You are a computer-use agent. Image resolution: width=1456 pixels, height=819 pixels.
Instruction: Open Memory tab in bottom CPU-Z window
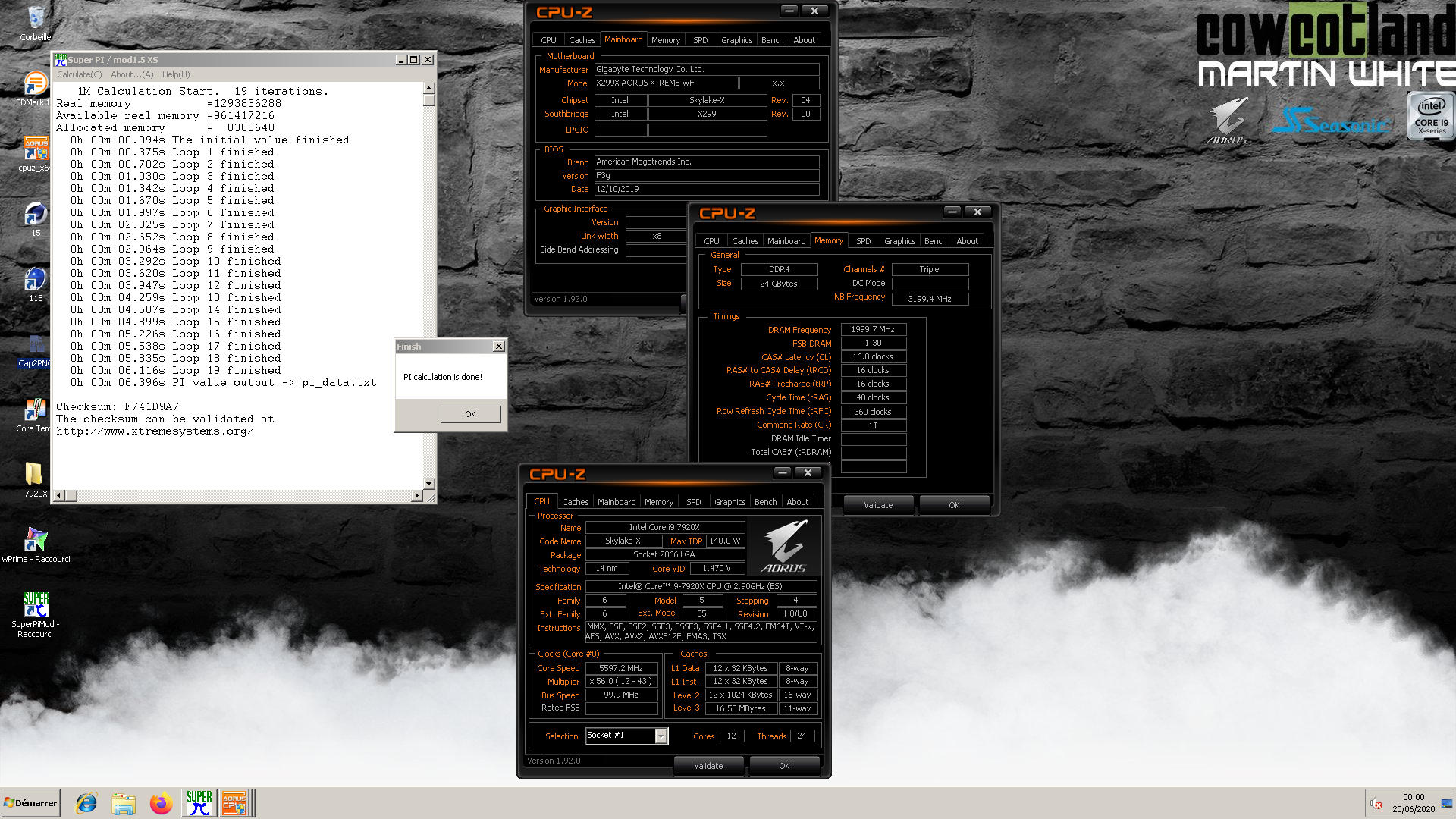click(x=658, y=502)
